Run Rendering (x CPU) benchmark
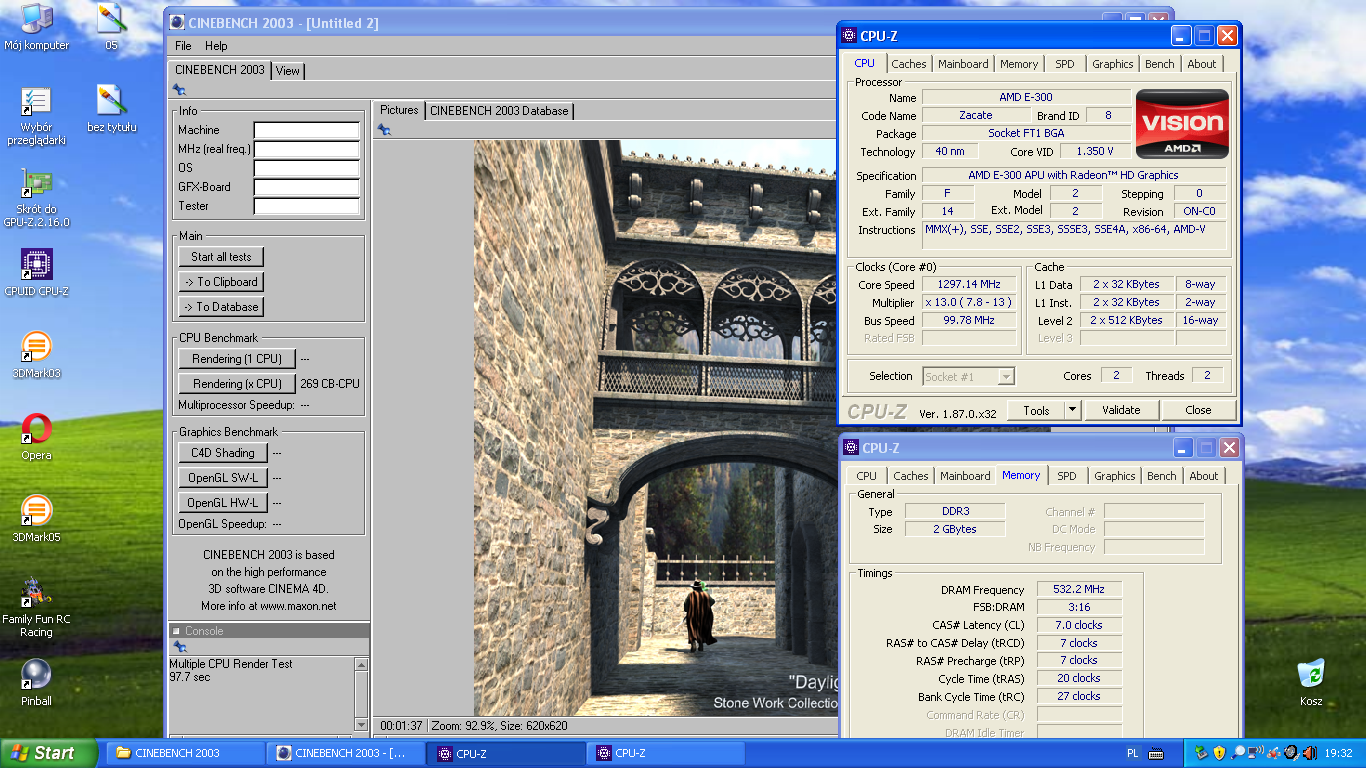This screenshot has height=768, width=1366. tap(237, 384)
